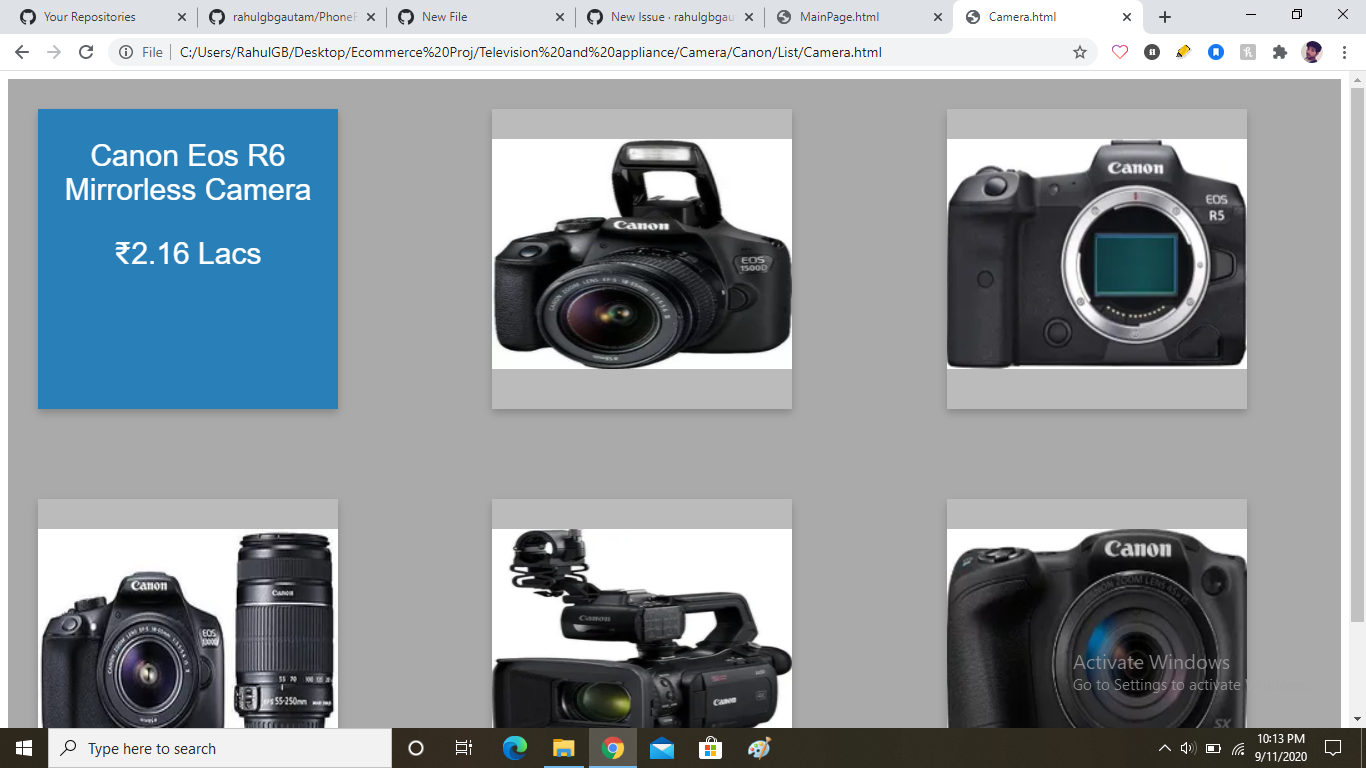Open the blue bookmark extension
The height and width of the screenshot is (768, 1366).
pos(1216,52)
